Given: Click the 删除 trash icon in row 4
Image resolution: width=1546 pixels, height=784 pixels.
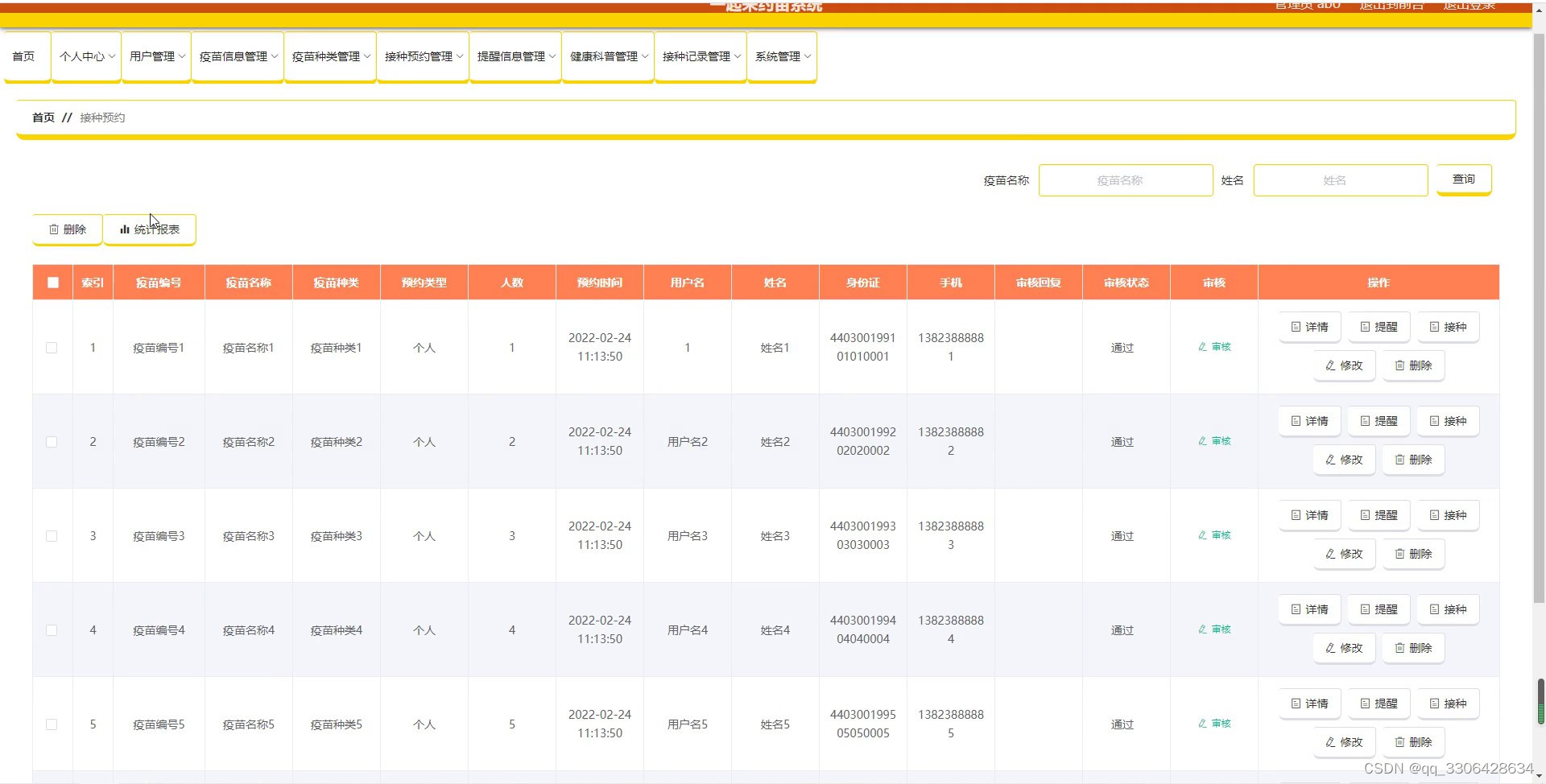Looking at the screenshot, I should (1399, 648).
